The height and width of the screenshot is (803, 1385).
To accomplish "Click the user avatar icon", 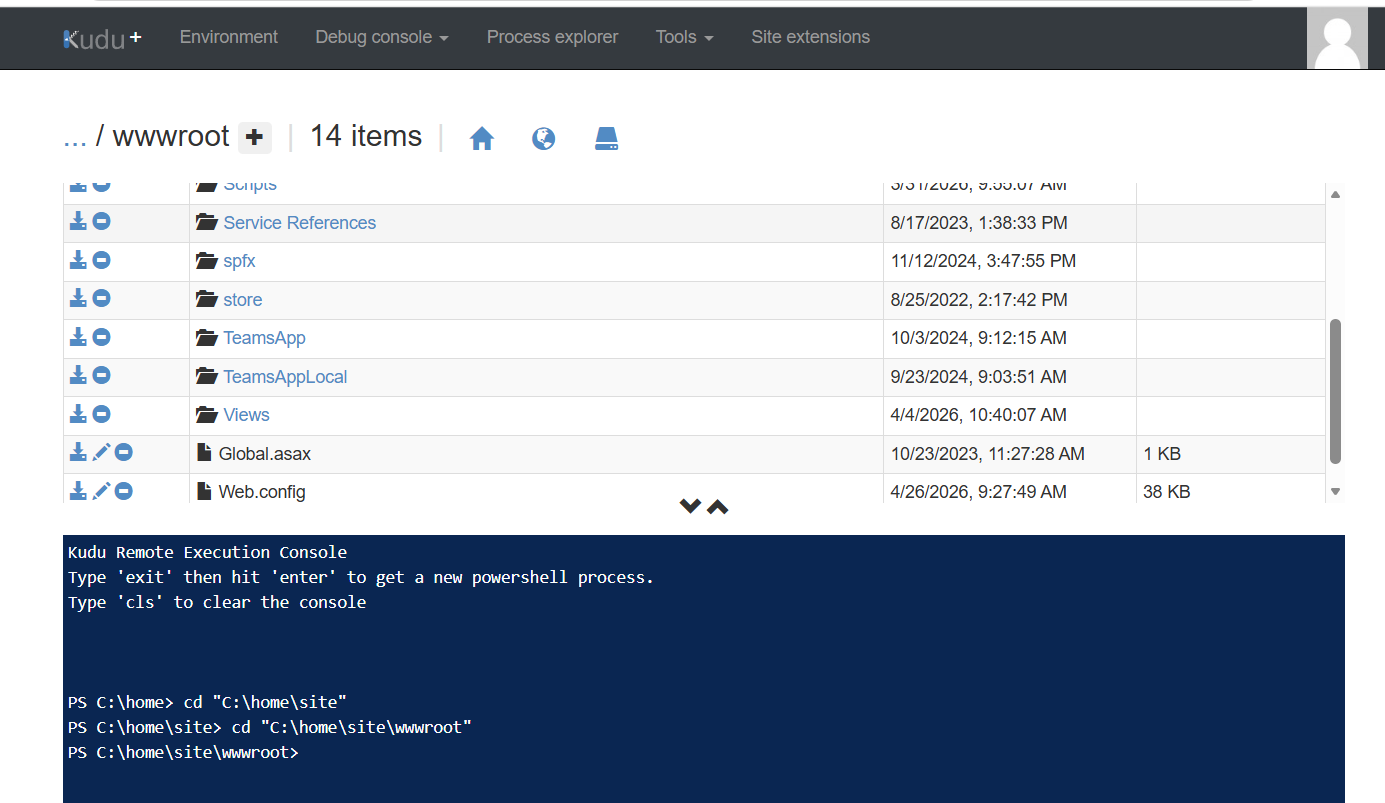I will point(1337,38).
